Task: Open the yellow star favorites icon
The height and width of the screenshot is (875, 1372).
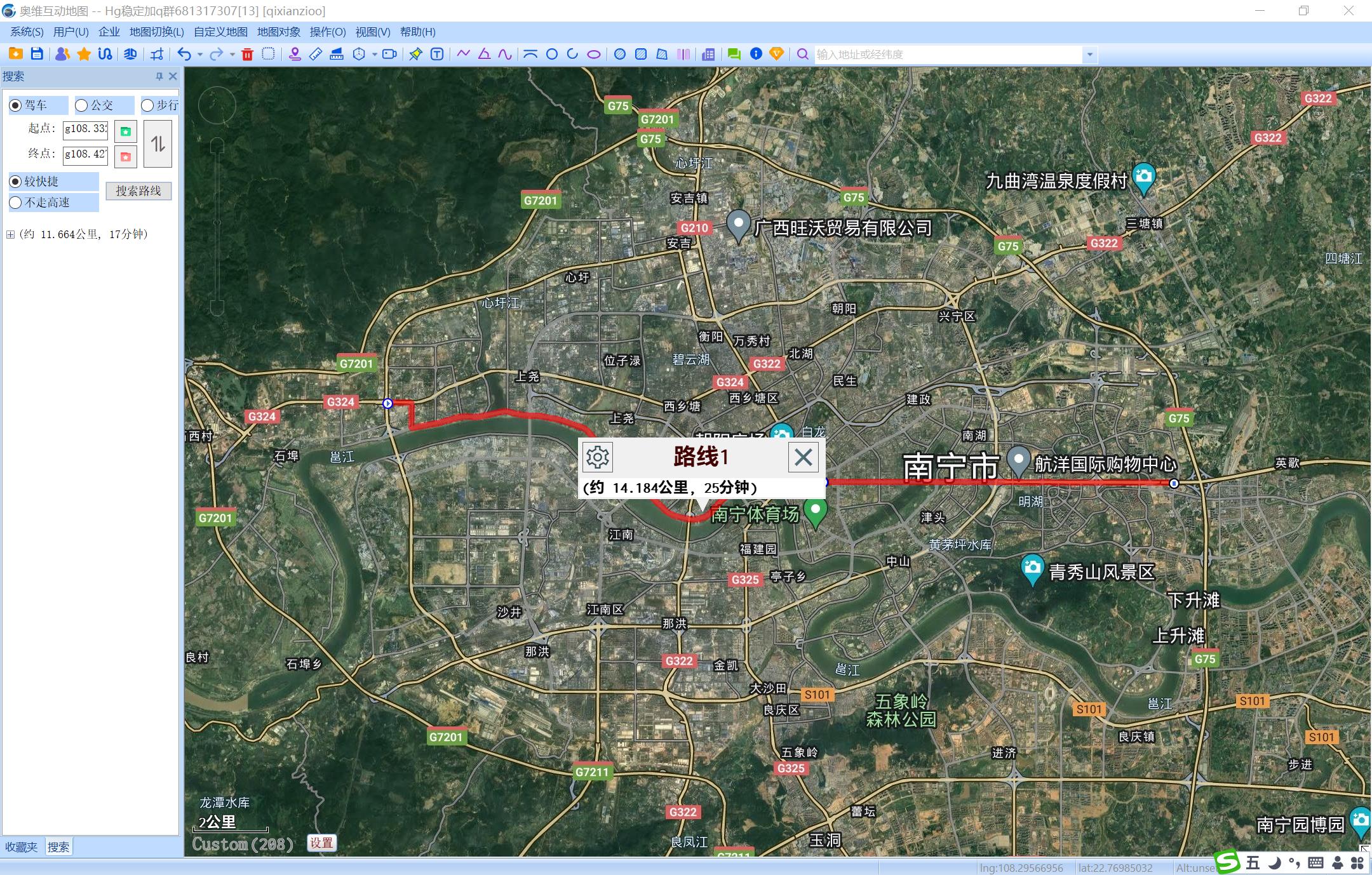Action: (84, 55)
